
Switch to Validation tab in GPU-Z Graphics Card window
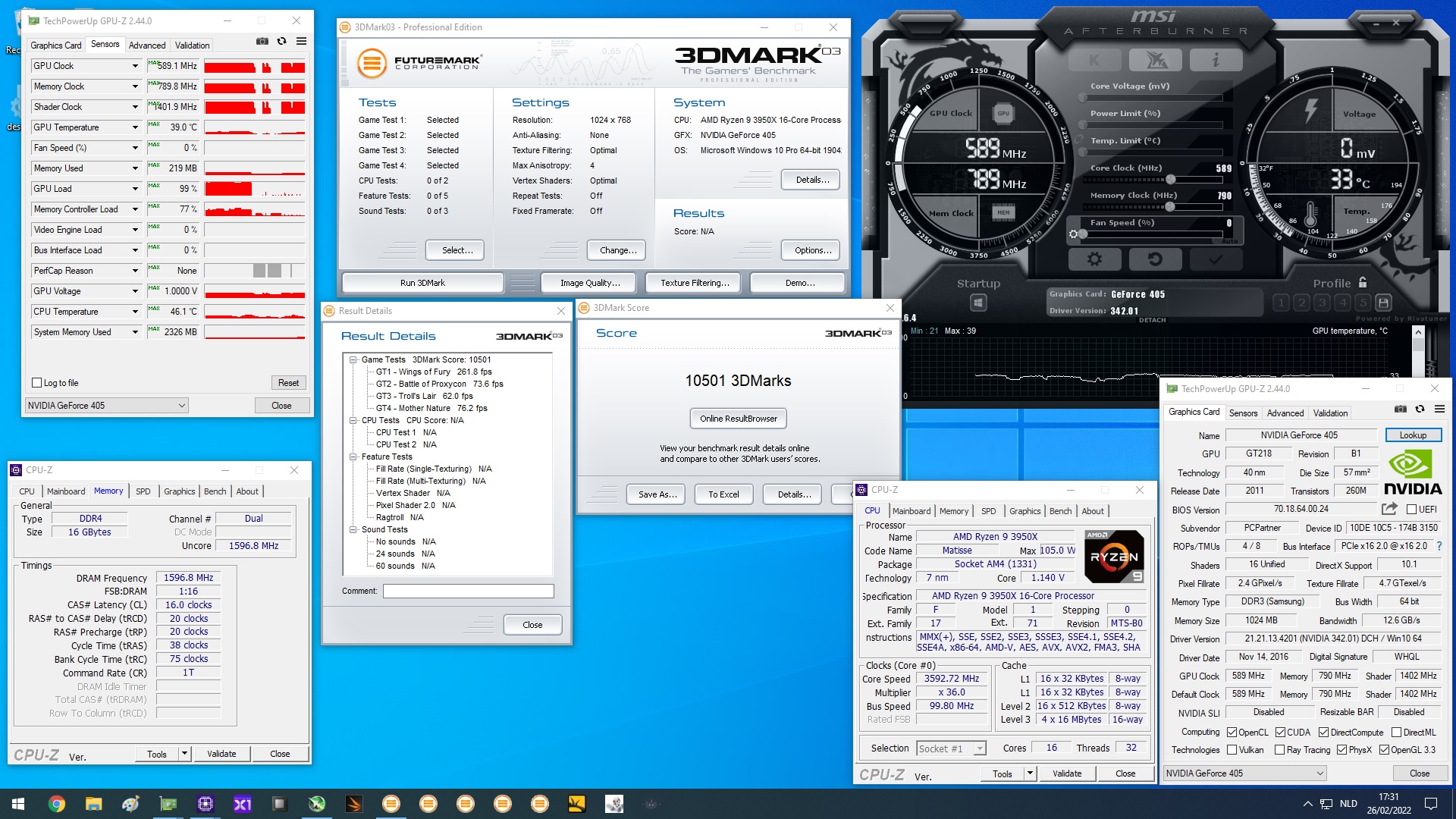tap(1330, 413)
